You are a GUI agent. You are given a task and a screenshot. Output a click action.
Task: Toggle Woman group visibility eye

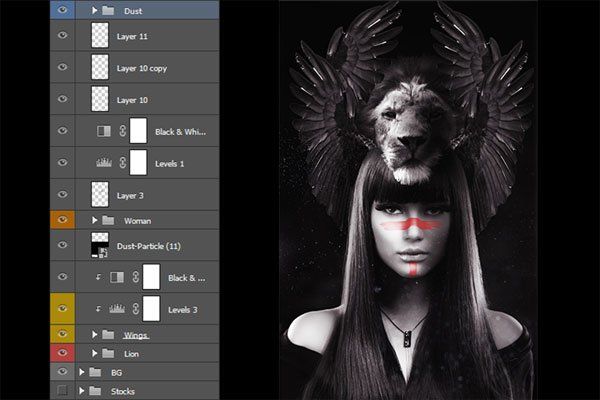(x=62, y=220)
